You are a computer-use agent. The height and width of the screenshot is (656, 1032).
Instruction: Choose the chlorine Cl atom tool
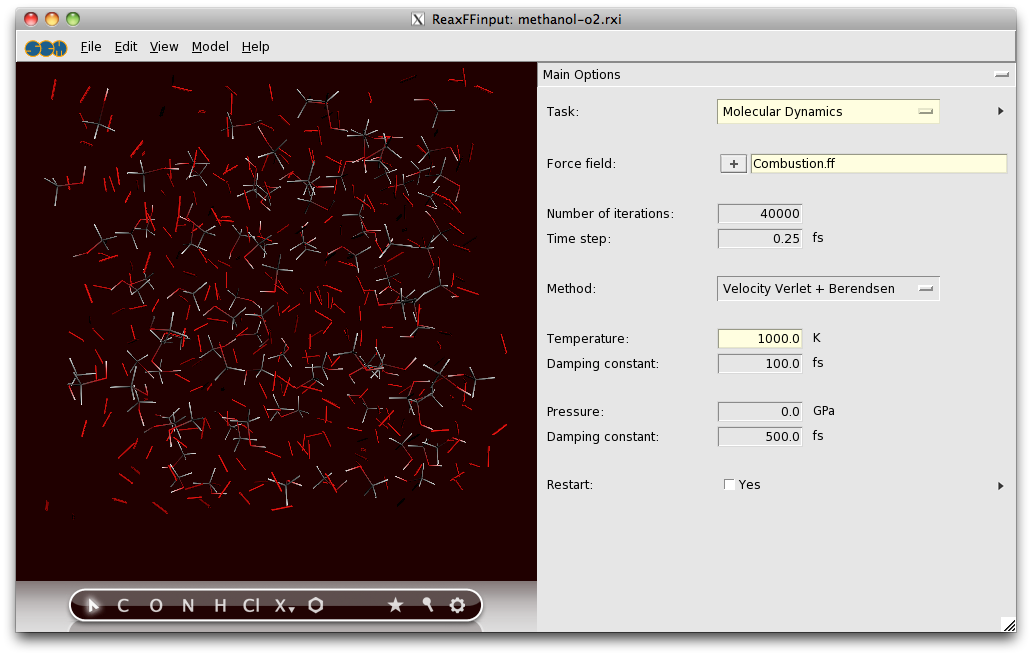[251, 605]
